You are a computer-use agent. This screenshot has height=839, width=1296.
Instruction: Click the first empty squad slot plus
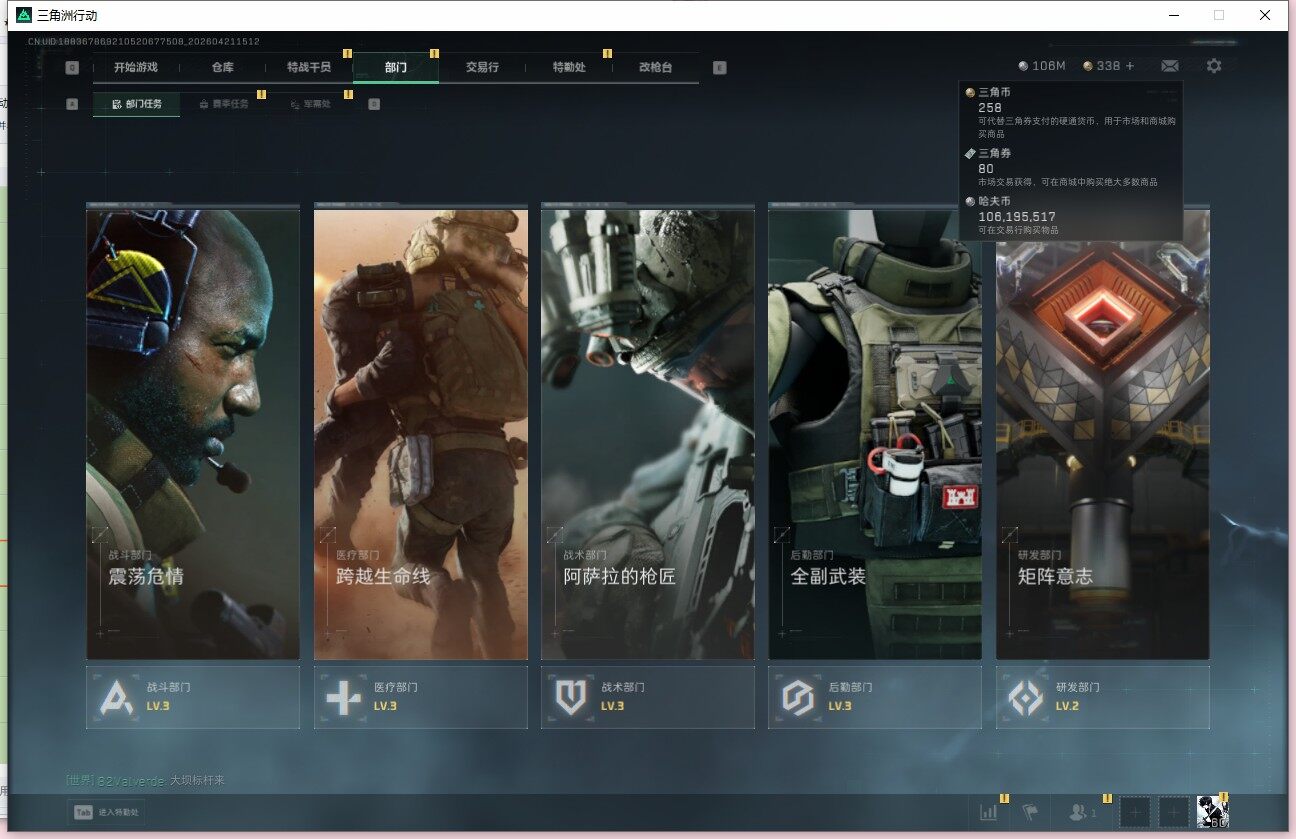point(1134,813)
